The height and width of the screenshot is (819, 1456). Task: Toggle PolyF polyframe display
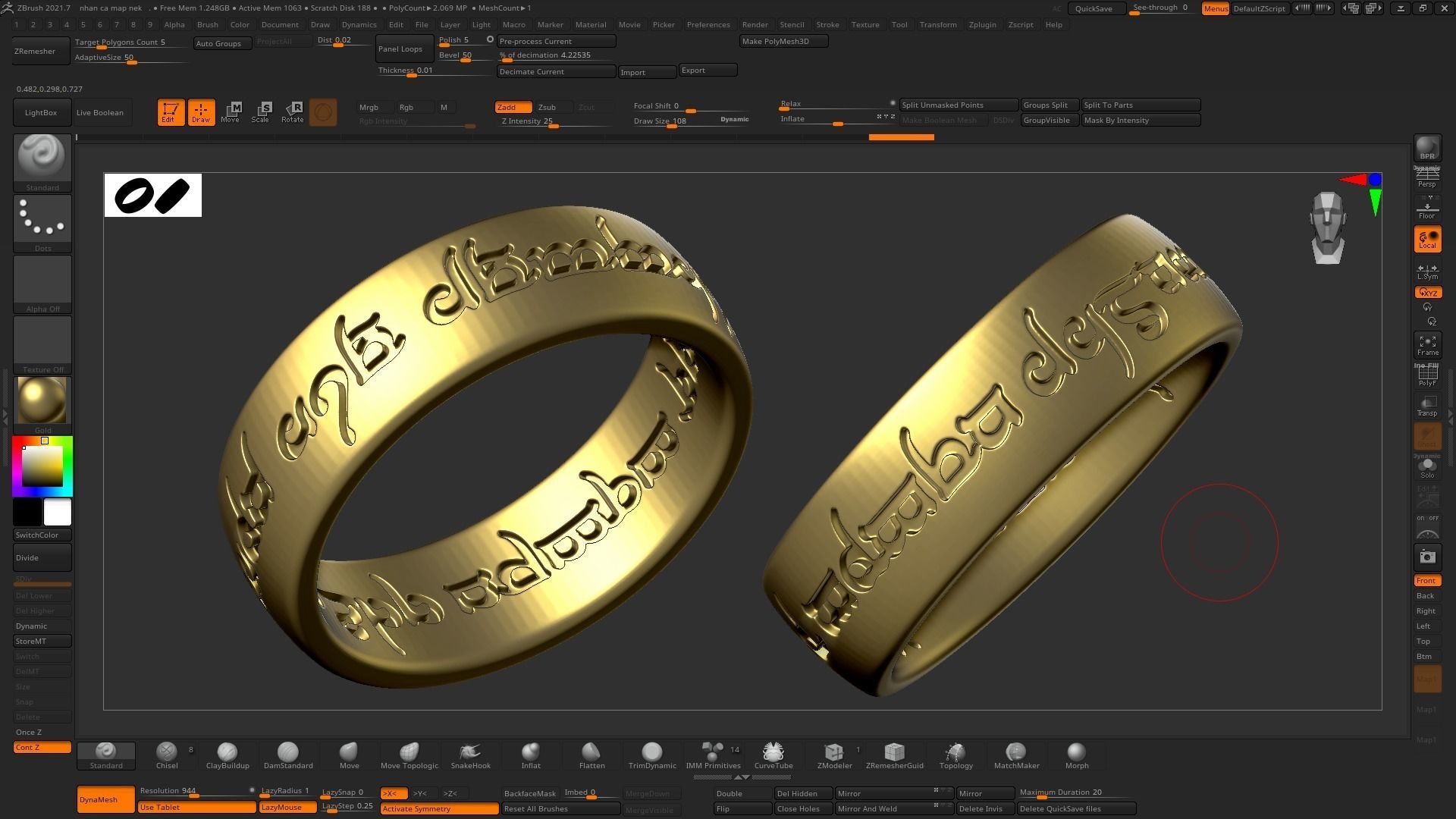coord(1427,376)
